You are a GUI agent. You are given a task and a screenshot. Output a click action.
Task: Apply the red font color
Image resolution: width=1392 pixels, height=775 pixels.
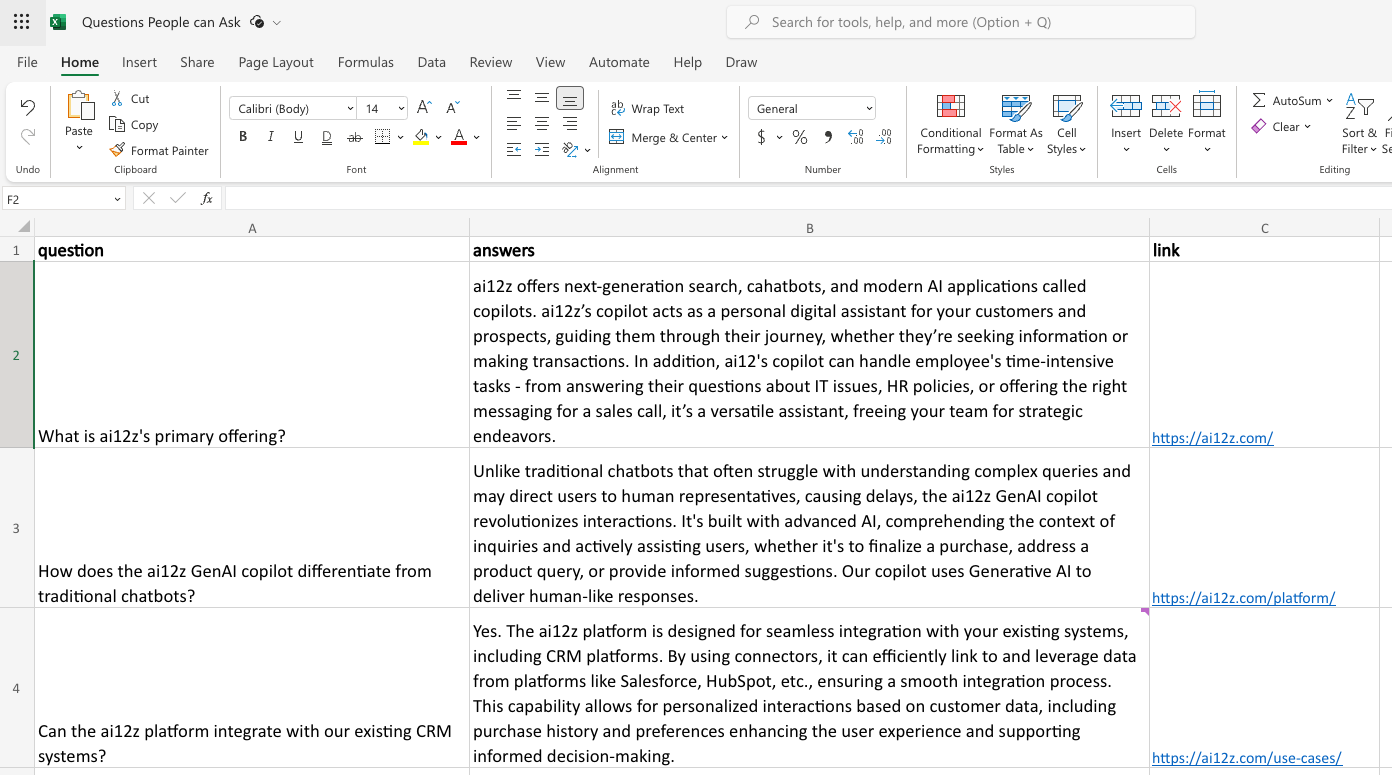pyautogui.click(x=459, y=137)
